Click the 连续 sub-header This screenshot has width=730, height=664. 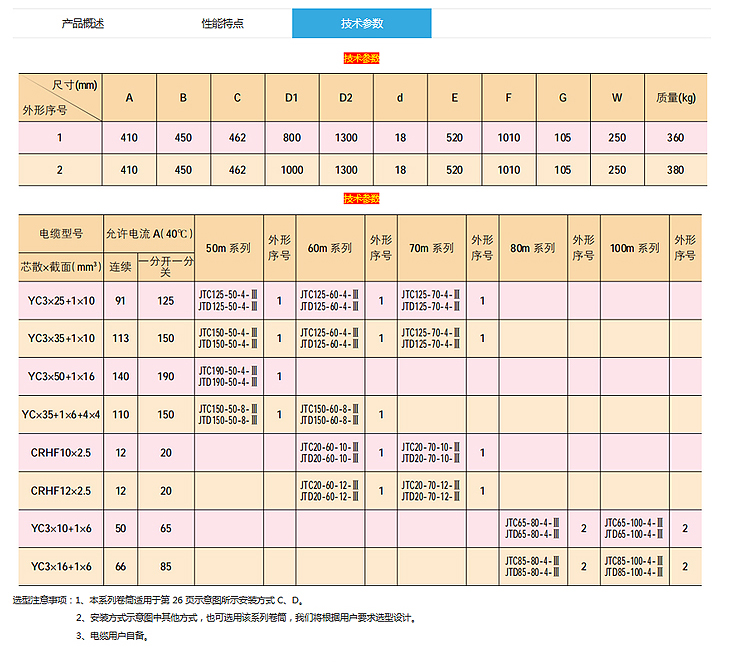click(120, 267)
